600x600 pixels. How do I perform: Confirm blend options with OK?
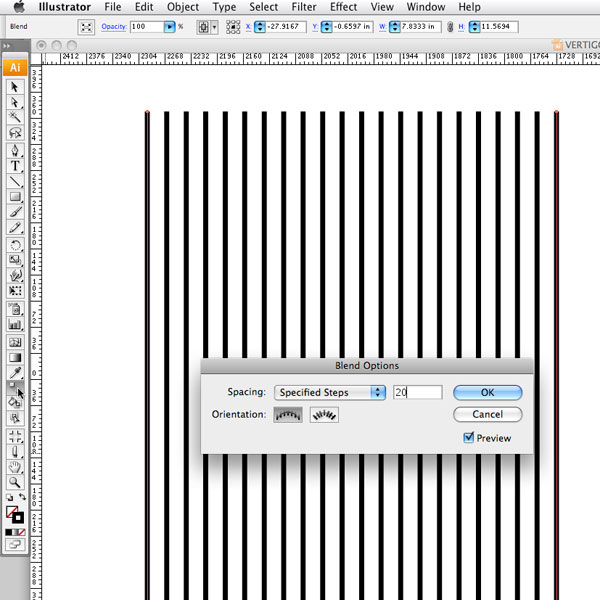pos(487,393)
